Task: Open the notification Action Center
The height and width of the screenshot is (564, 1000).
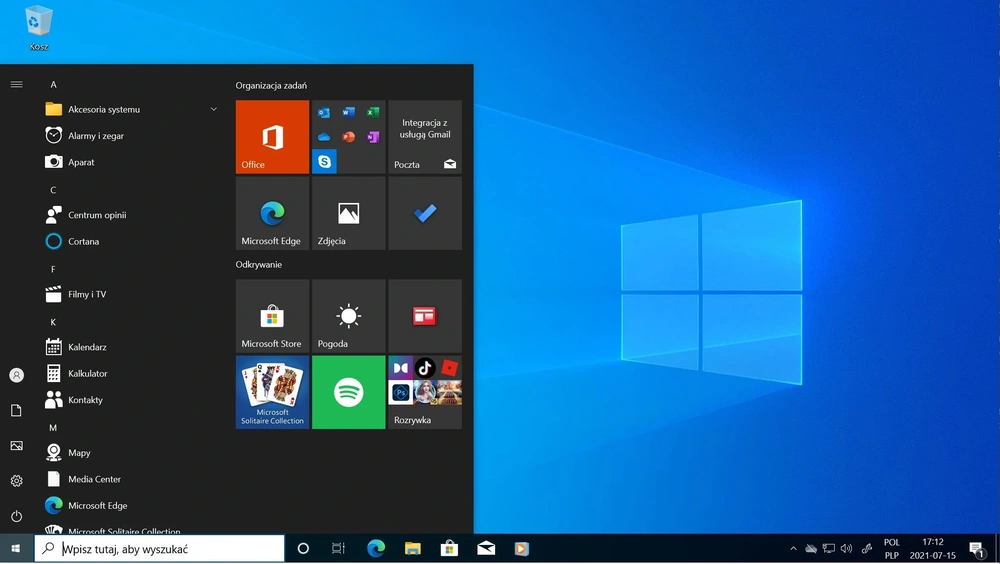Action: point(976,549)
